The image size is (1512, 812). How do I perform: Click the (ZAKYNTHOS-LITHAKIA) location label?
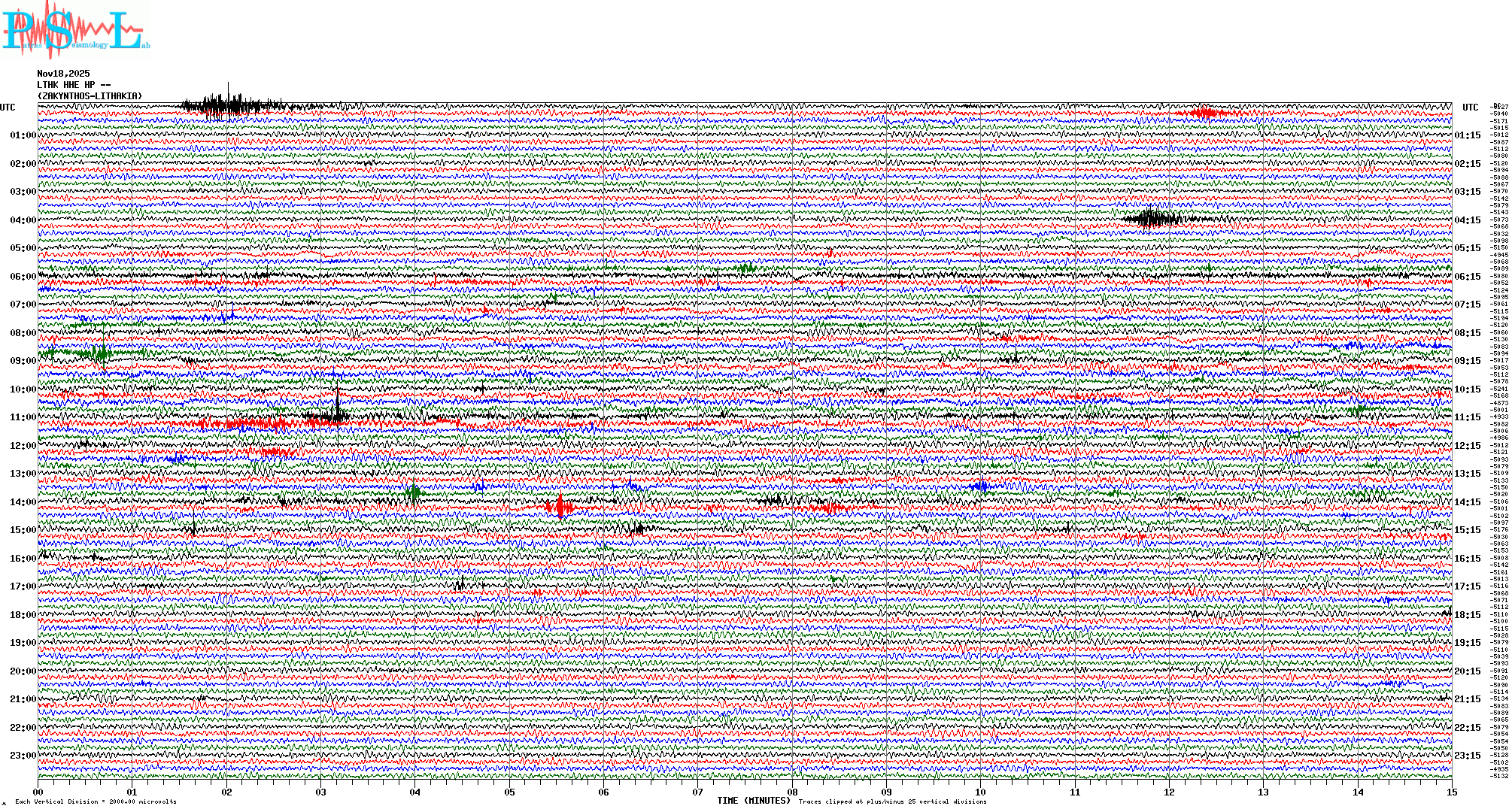tap(89, 96)
